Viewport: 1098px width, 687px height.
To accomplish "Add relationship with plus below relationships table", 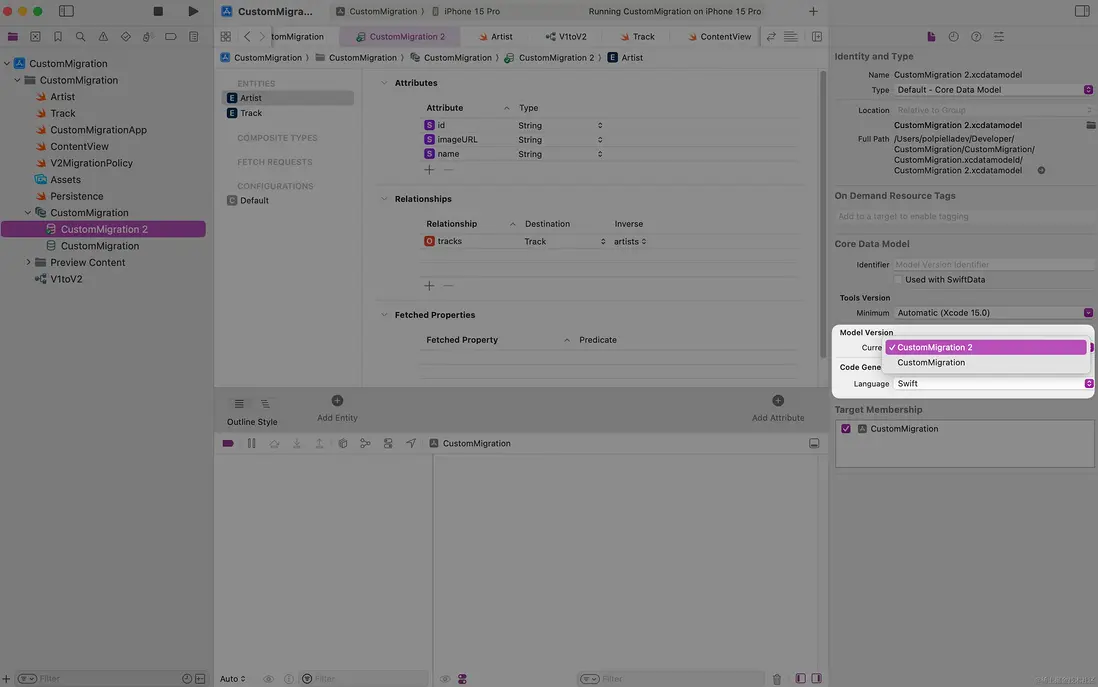I will coord(429,286).
